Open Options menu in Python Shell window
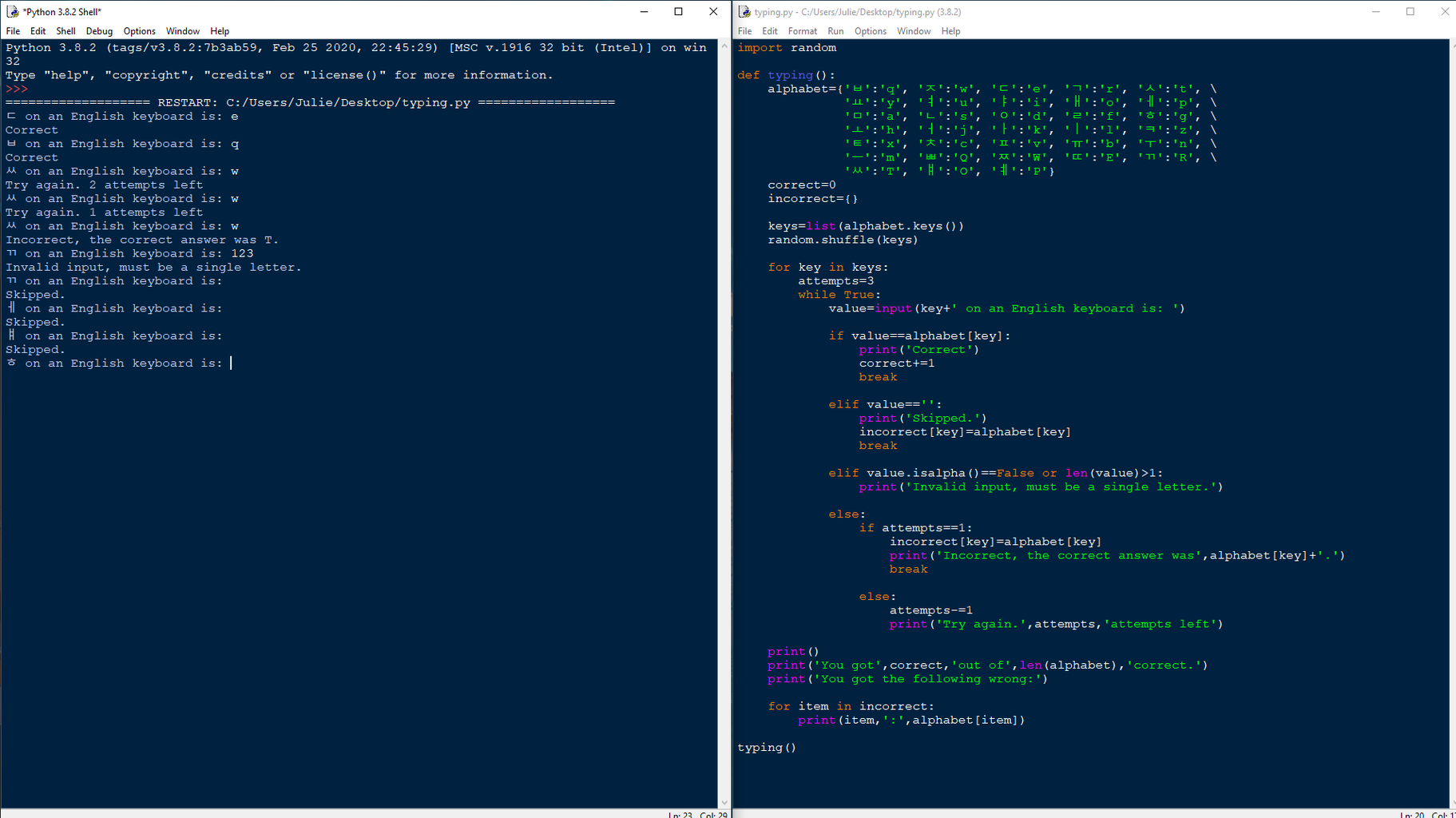This screenshot has width=1456, height=818. click(x=139, y=31)
